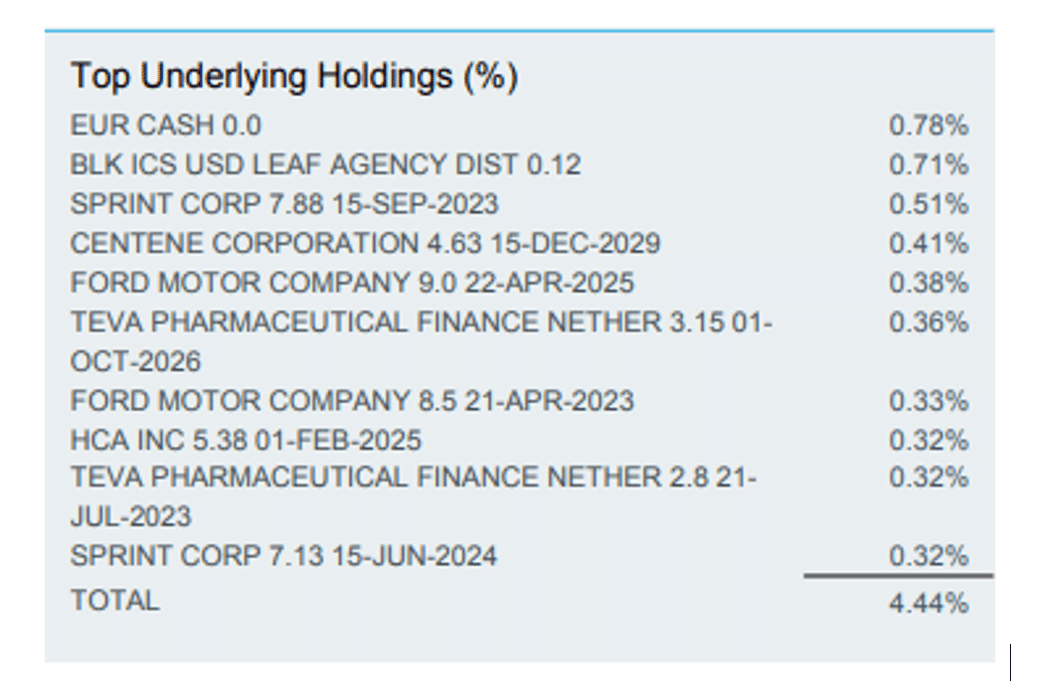Select TEVA PHARMACEUTICAL 2.8 holding name
Screen dimensions: 1040x697
pyautogui.click(x=413, y=479)
